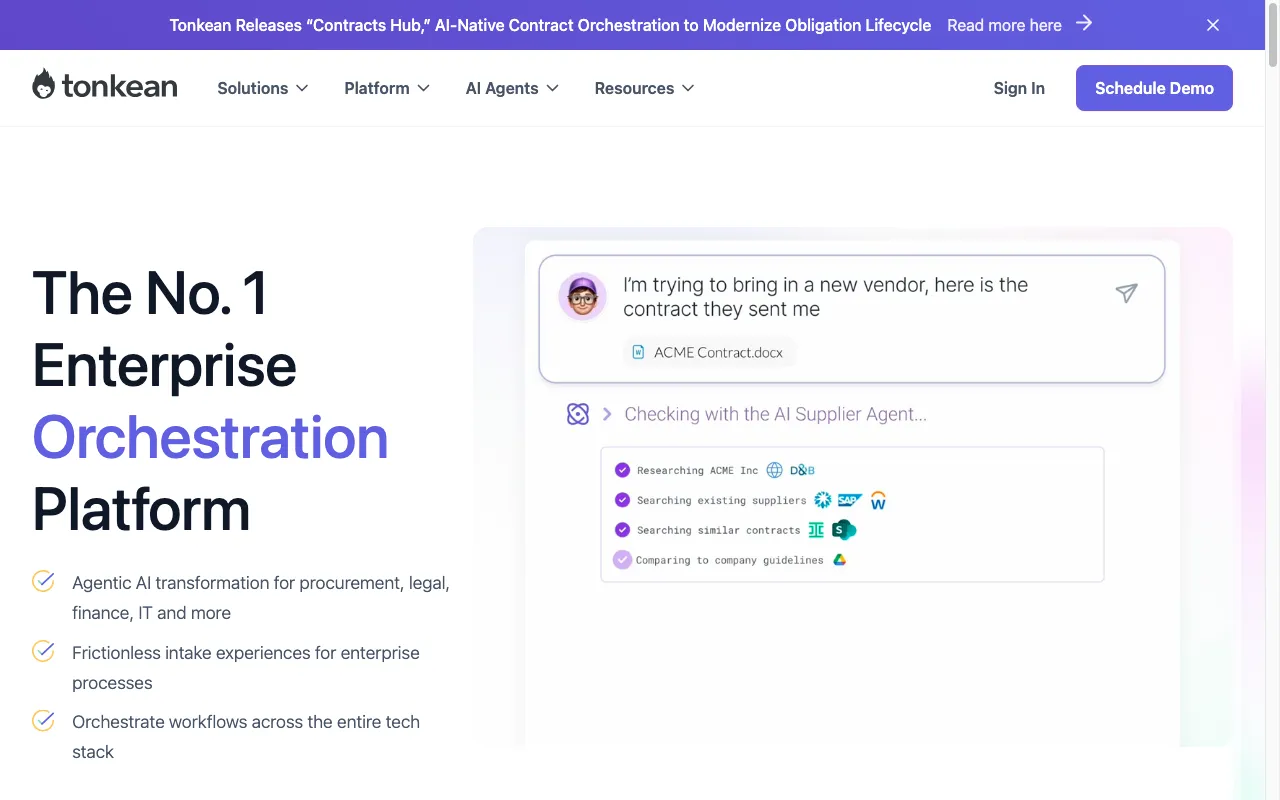Dismiss the announcement banner with X
This screenshot has height=800, width=1280.
(x=1213, y=25)
